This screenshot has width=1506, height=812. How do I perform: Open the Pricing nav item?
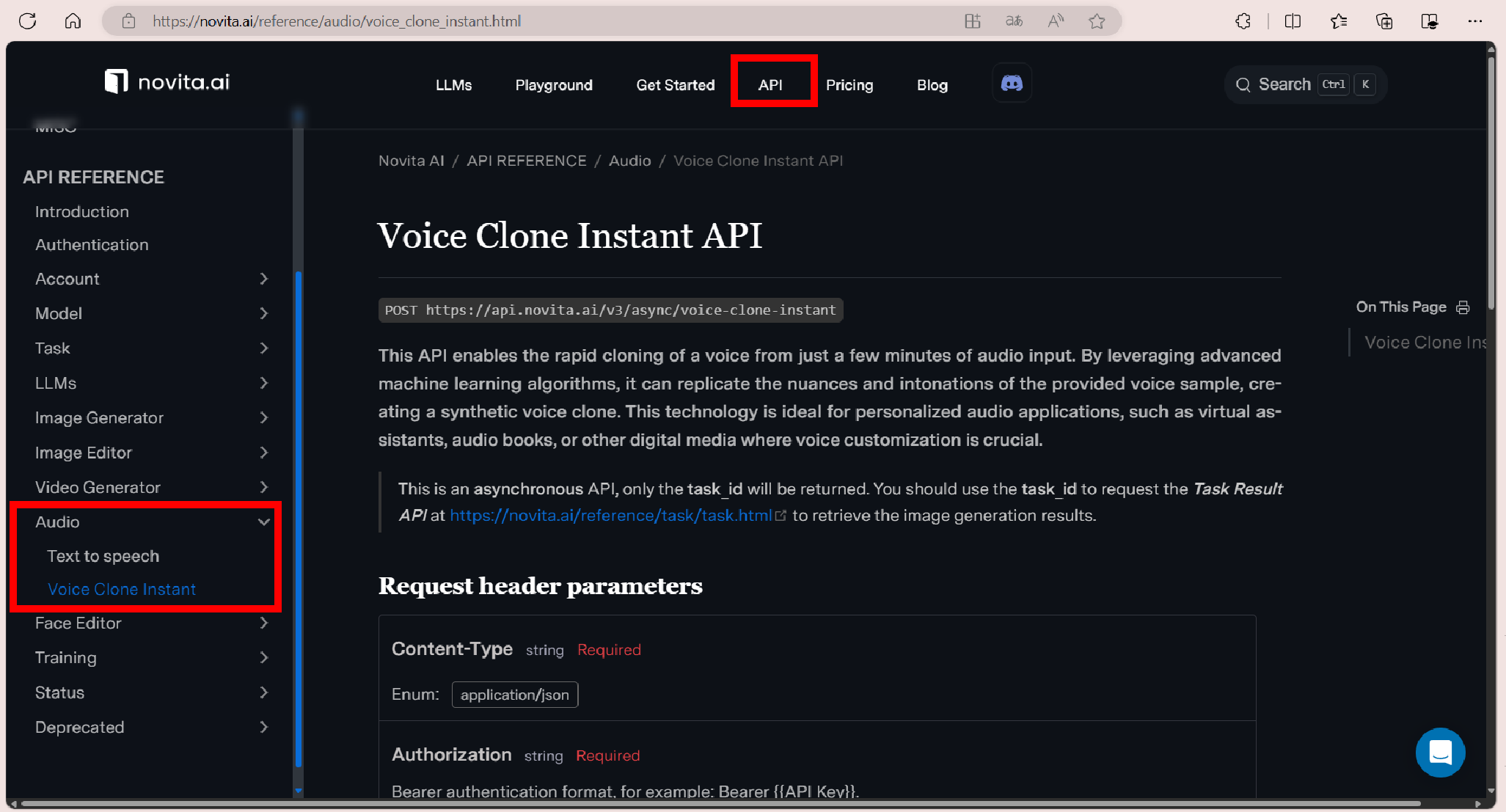849,85
